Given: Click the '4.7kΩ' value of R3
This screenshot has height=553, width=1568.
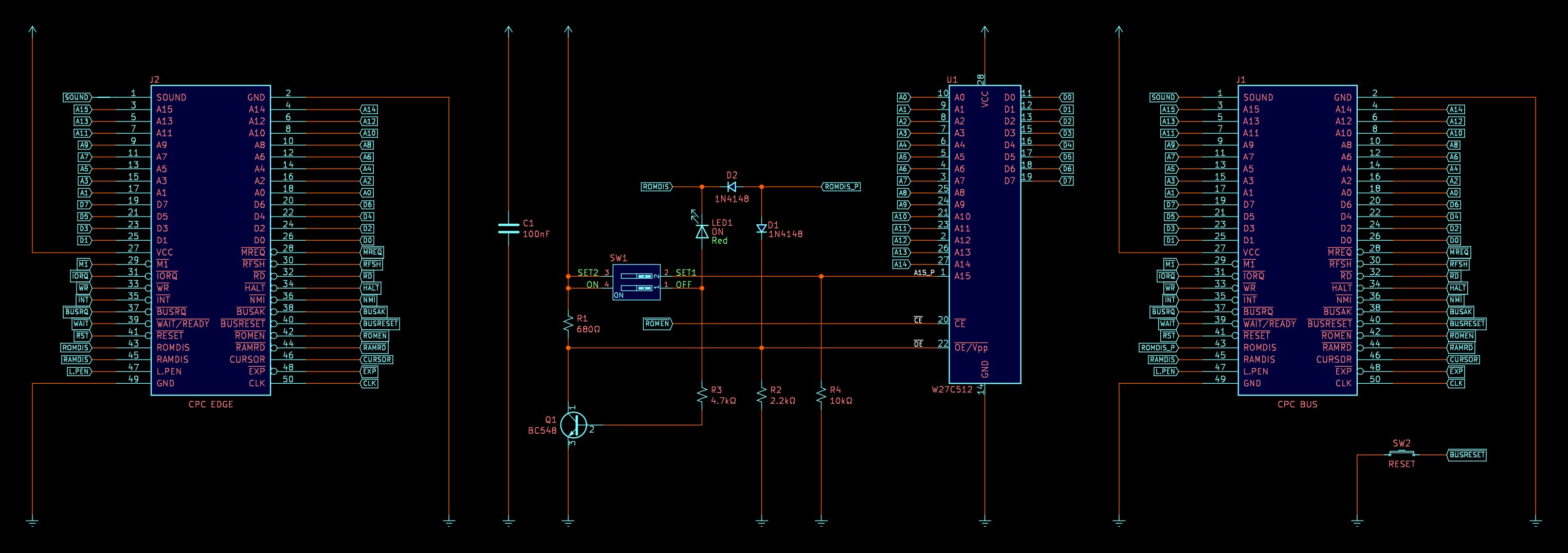Looking at the screenshot, I should tap(724, 401).
